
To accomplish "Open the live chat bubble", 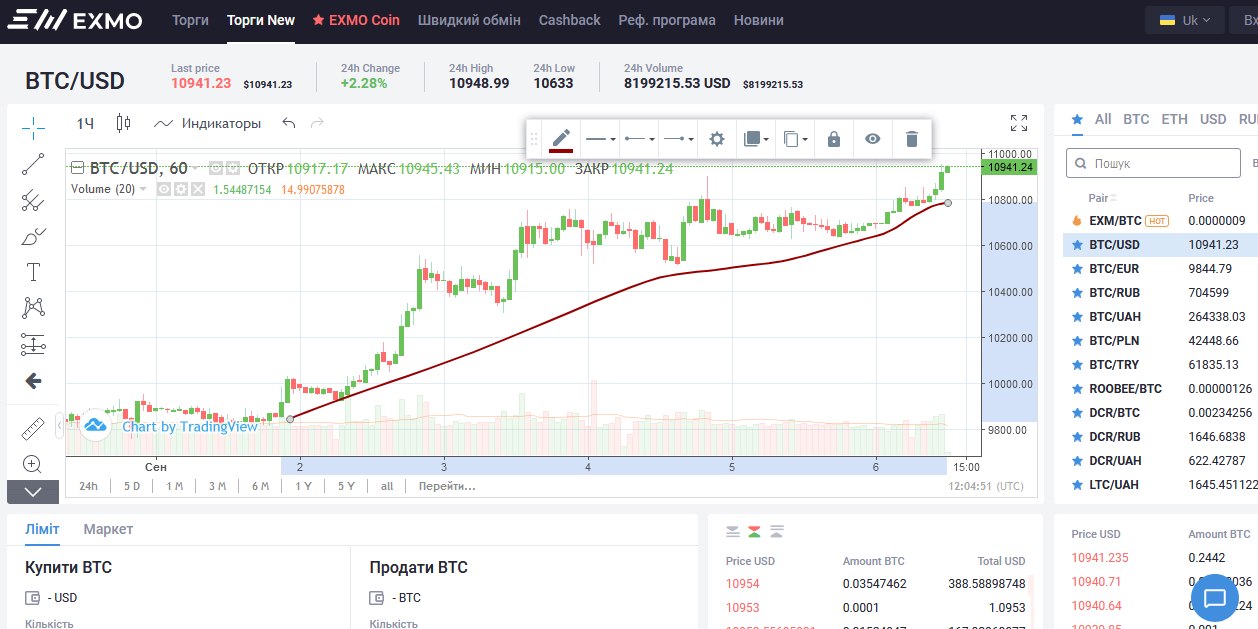I will 1215,598.
